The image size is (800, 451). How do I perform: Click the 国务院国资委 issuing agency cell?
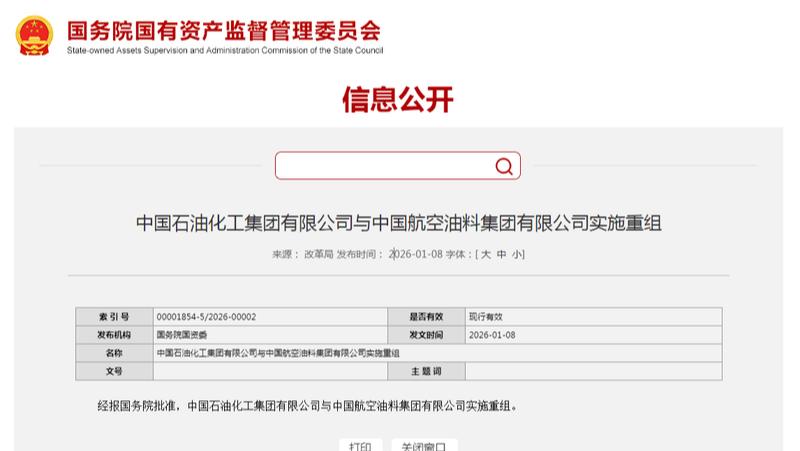tap(178, 335)
